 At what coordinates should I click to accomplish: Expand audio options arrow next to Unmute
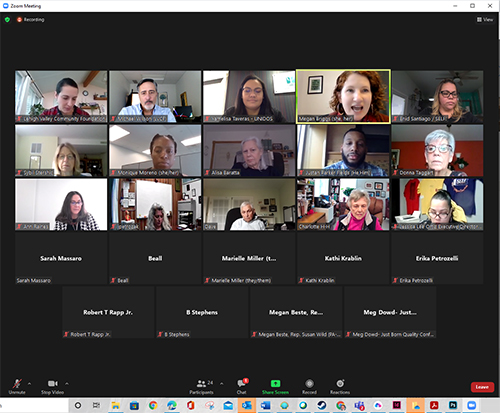tap(29, 384)
